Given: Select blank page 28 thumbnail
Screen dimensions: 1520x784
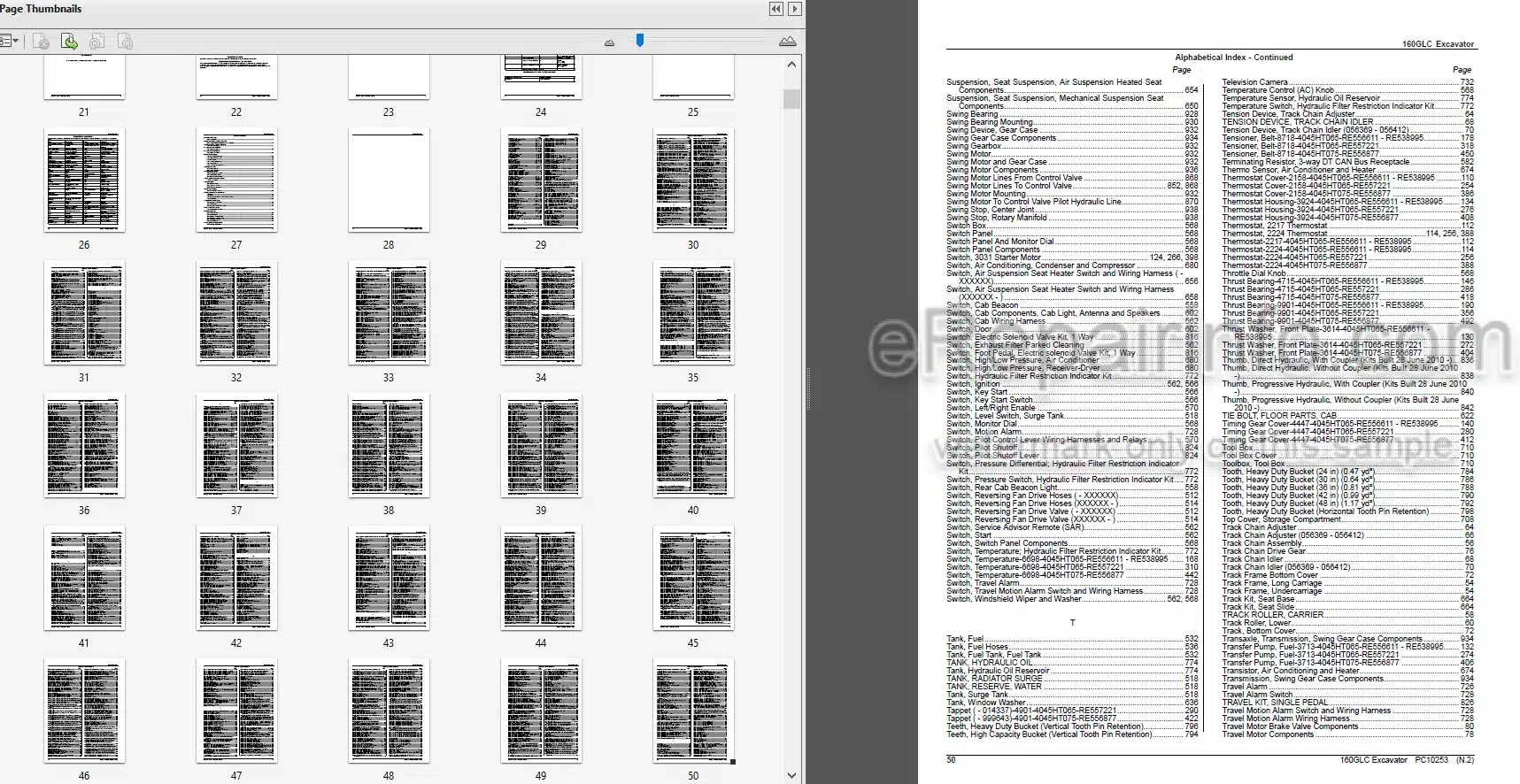Looking at the screenshot, I should (389, 181).
